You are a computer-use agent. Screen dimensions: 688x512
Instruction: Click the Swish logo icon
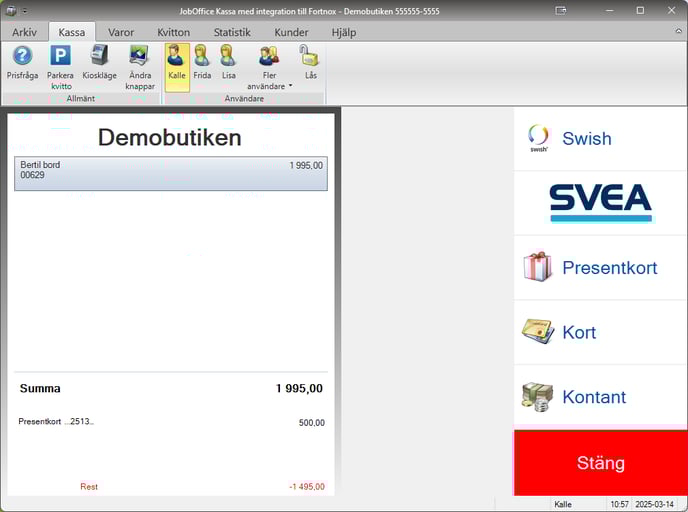538,138
